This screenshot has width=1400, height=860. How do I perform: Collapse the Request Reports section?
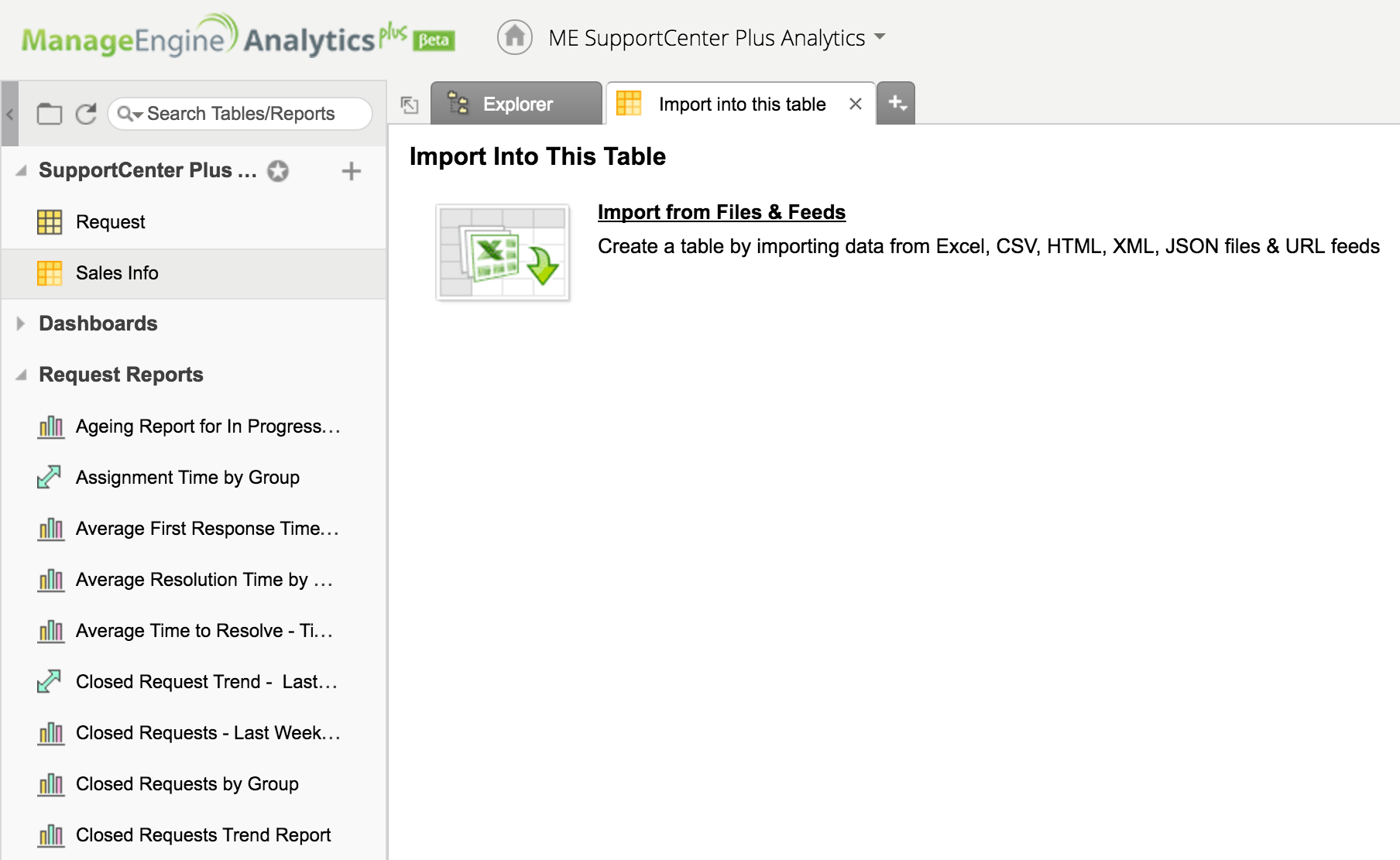point(19,375)
